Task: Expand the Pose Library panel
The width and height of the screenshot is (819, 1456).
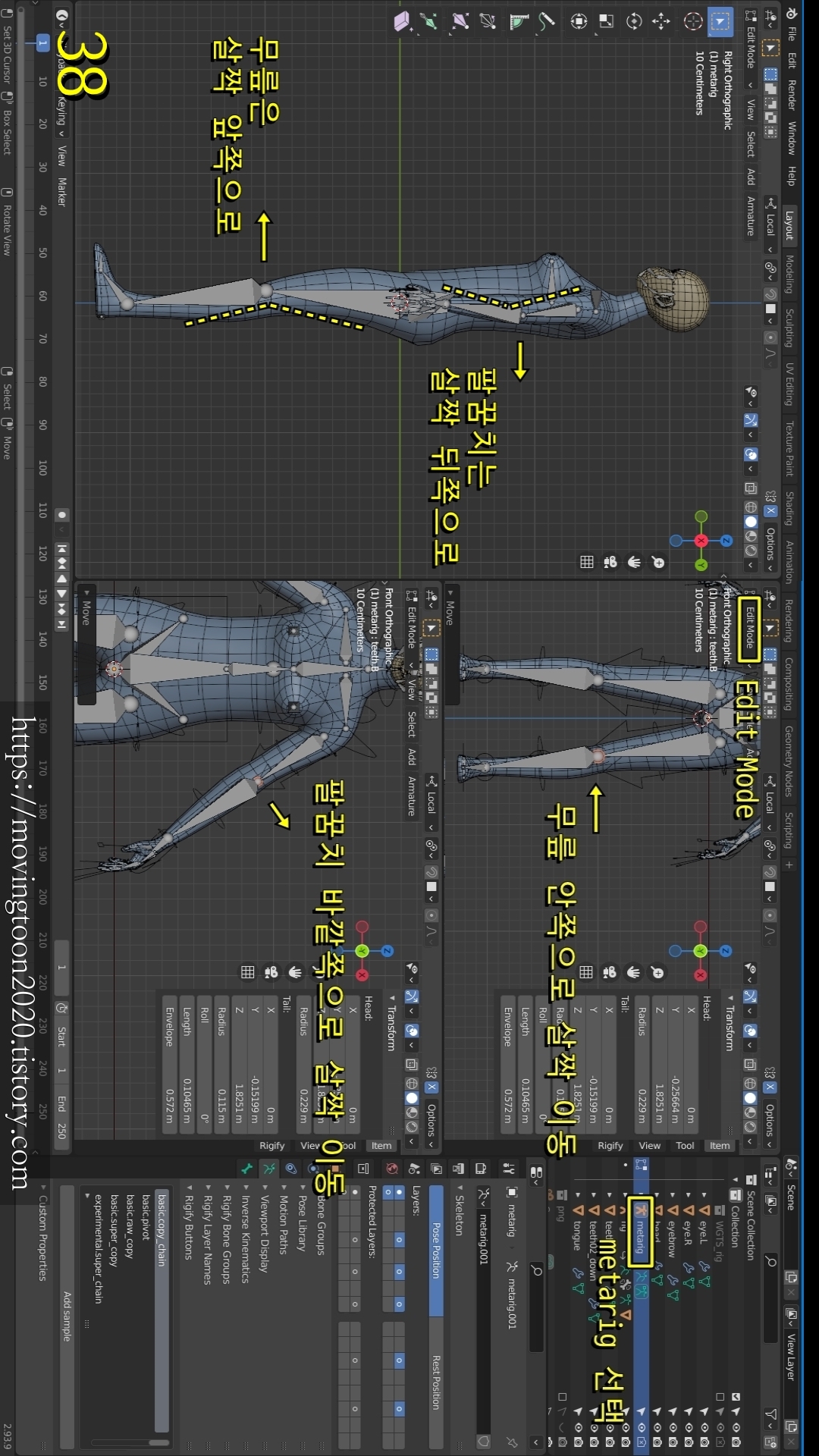Action: click(303, 1218)
